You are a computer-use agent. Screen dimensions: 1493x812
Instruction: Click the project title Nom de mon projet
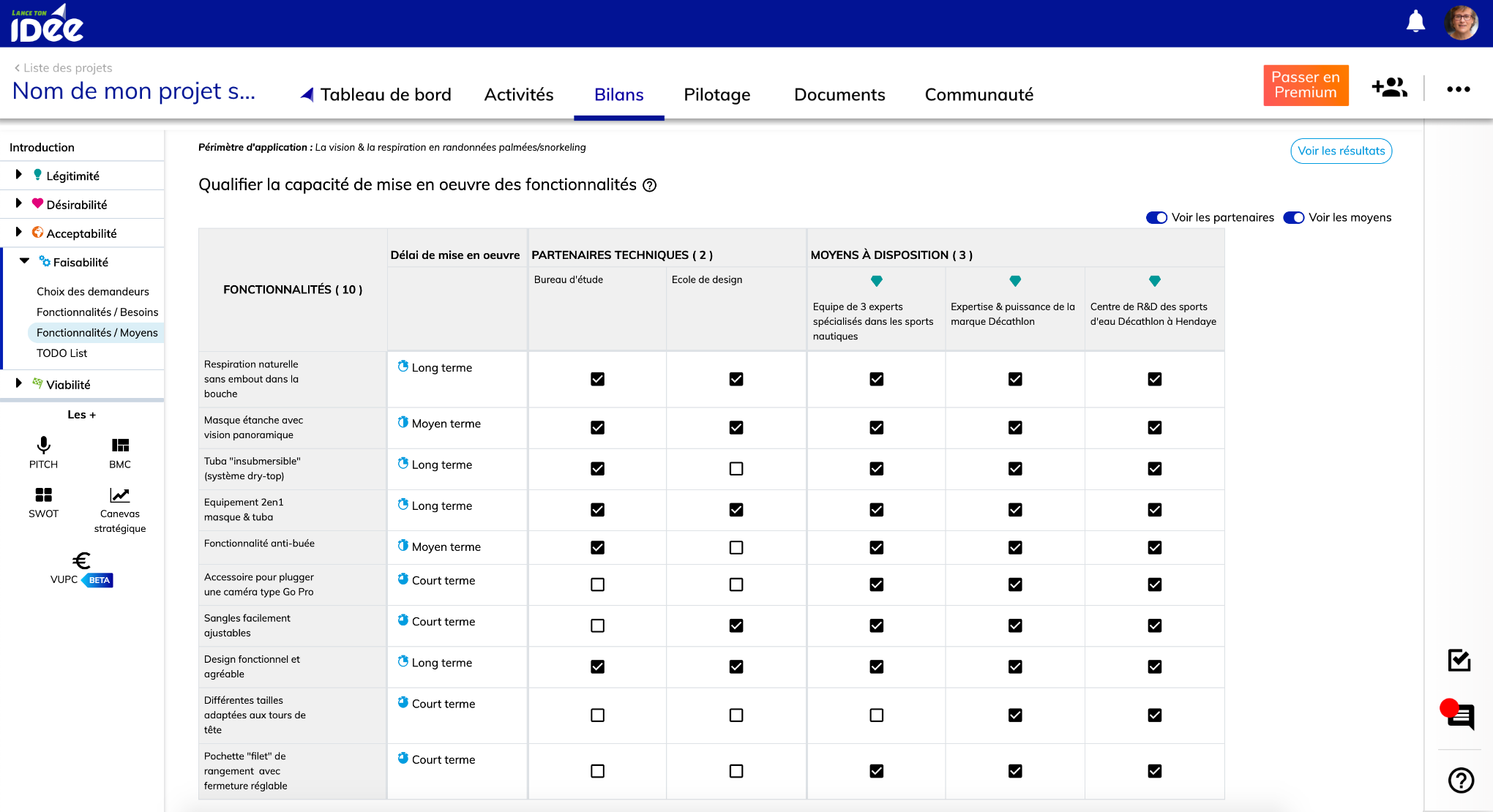coord(134,91)
